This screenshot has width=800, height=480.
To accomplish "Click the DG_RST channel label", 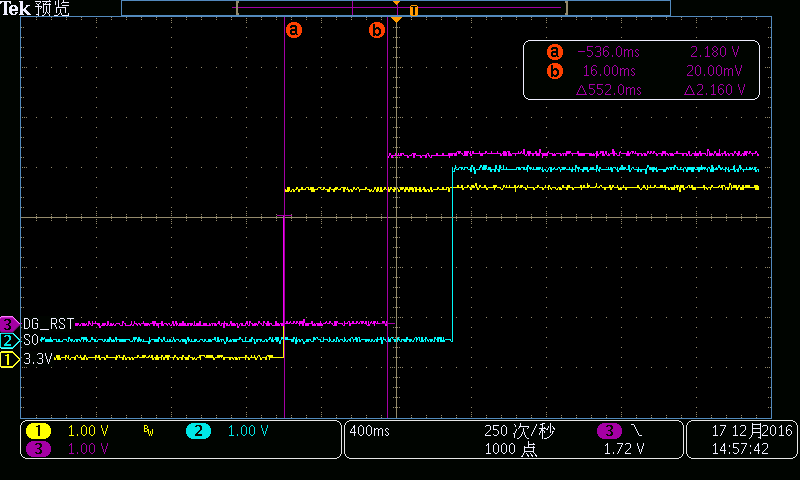I will coord(48,324).
